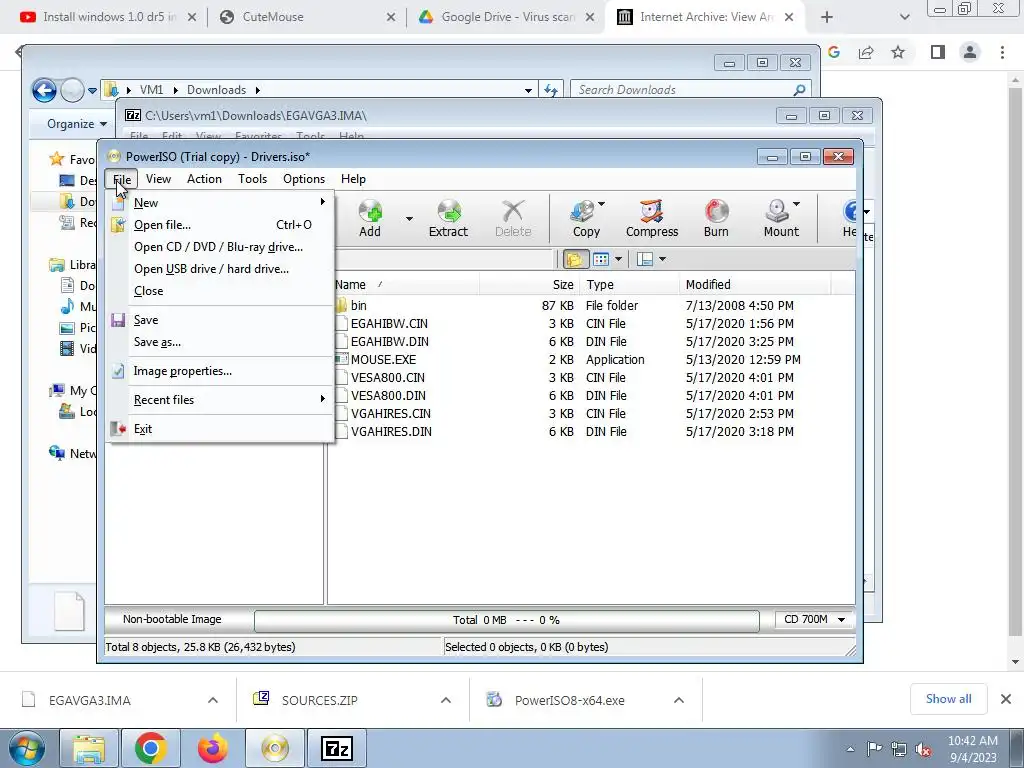Screen dimensions: 1024x768
Task: Open Chrome side panel icon
Action: (x=938, y=52)
